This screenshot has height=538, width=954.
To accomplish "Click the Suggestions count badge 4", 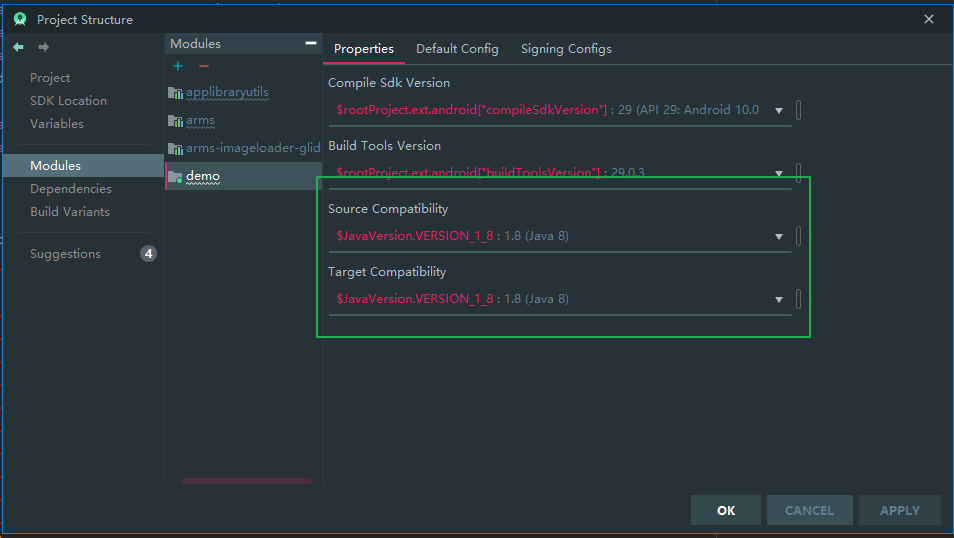I will pos(148,254).
